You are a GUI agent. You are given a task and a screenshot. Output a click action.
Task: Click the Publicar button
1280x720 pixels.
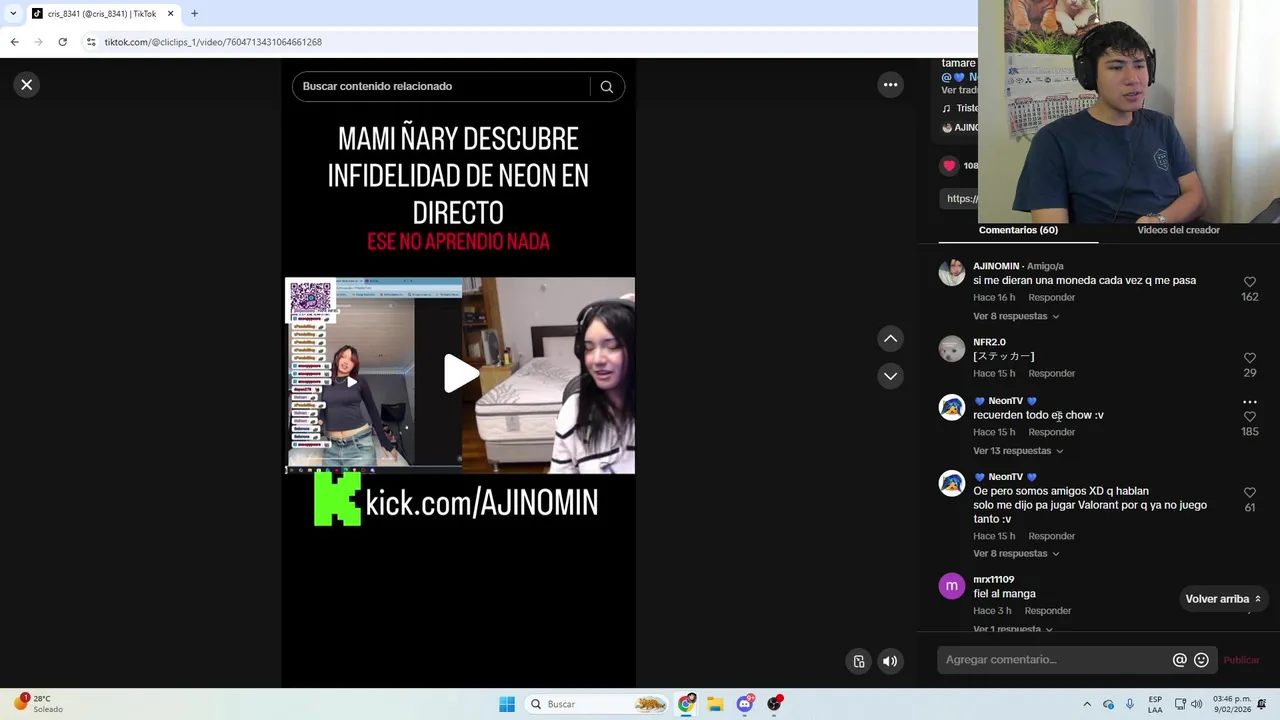point(1241,660)
